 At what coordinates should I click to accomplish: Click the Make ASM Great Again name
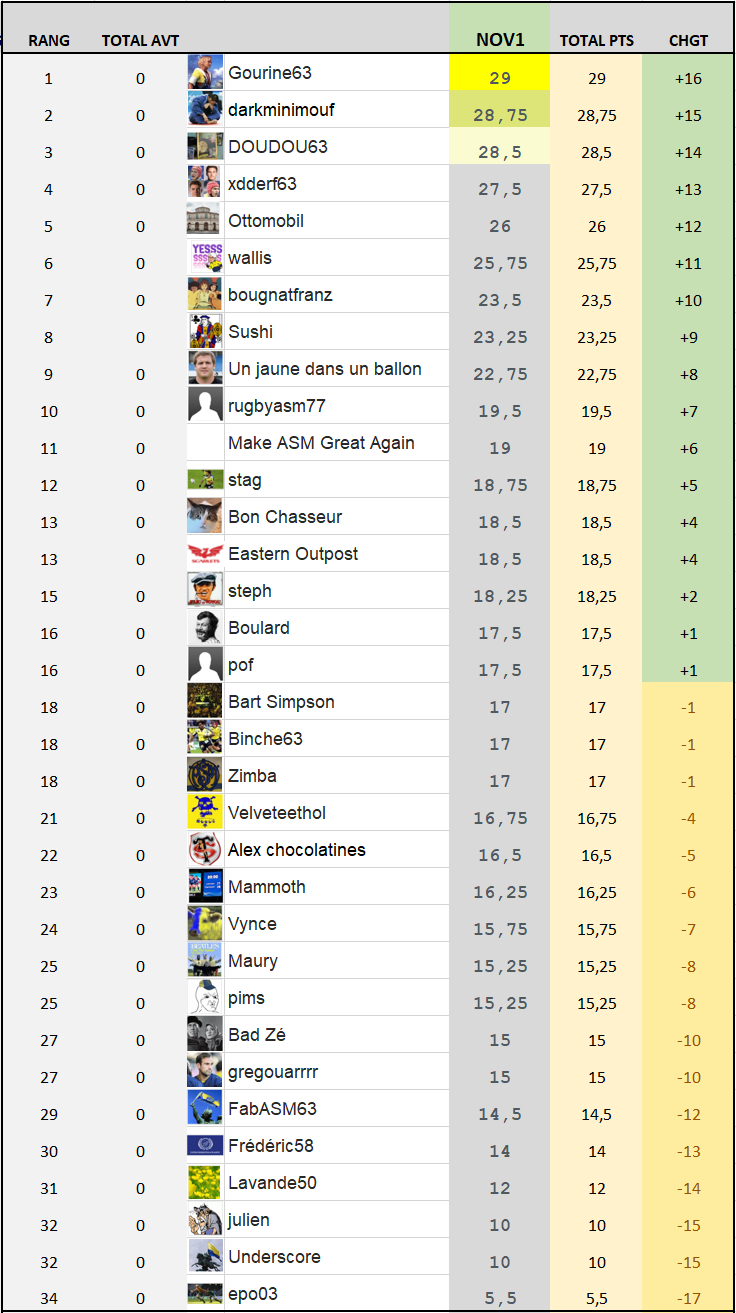point(321,443)
